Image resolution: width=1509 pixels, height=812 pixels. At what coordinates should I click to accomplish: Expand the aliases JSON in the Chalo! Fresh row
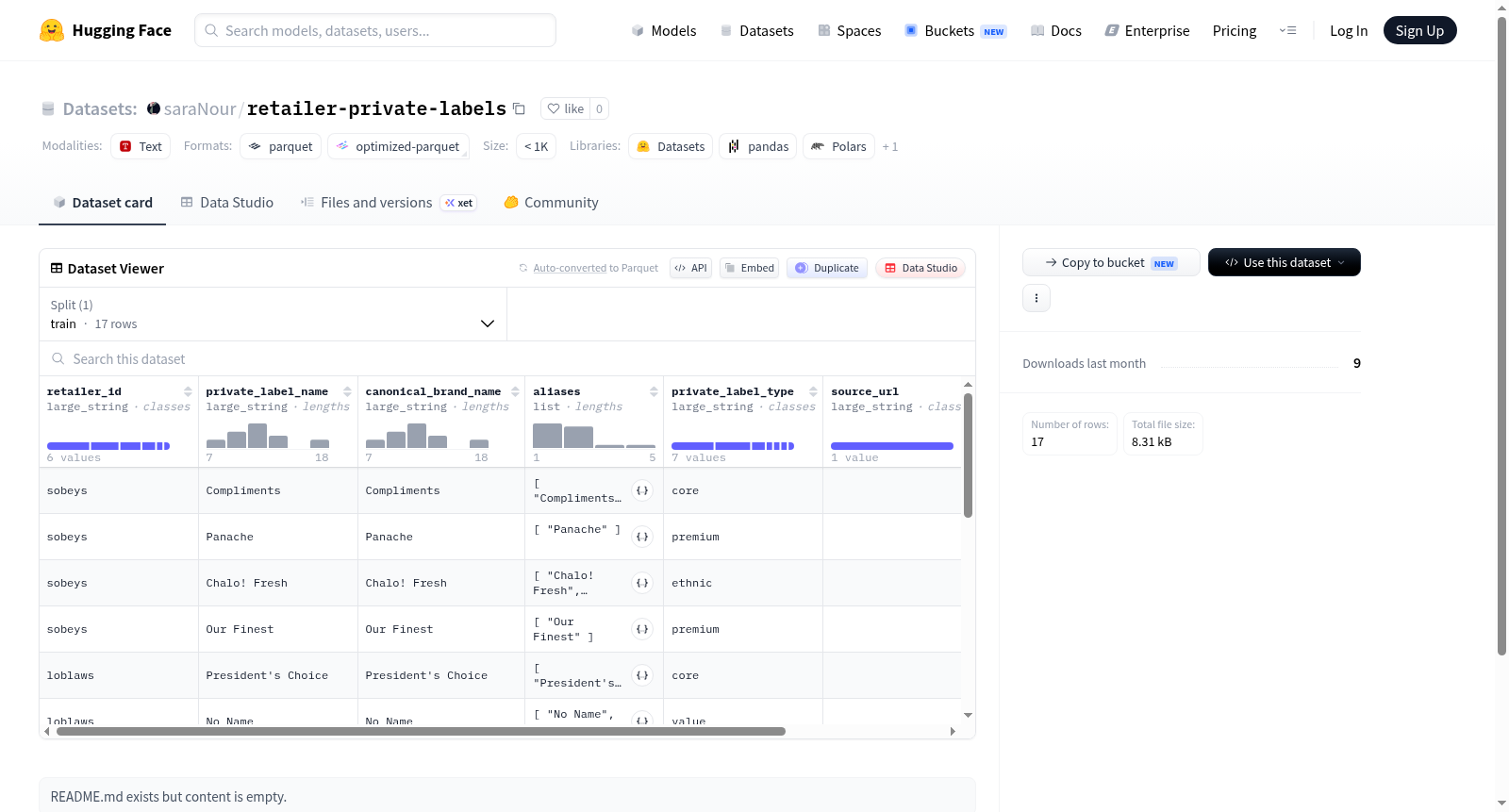click(x=642, y=583)
